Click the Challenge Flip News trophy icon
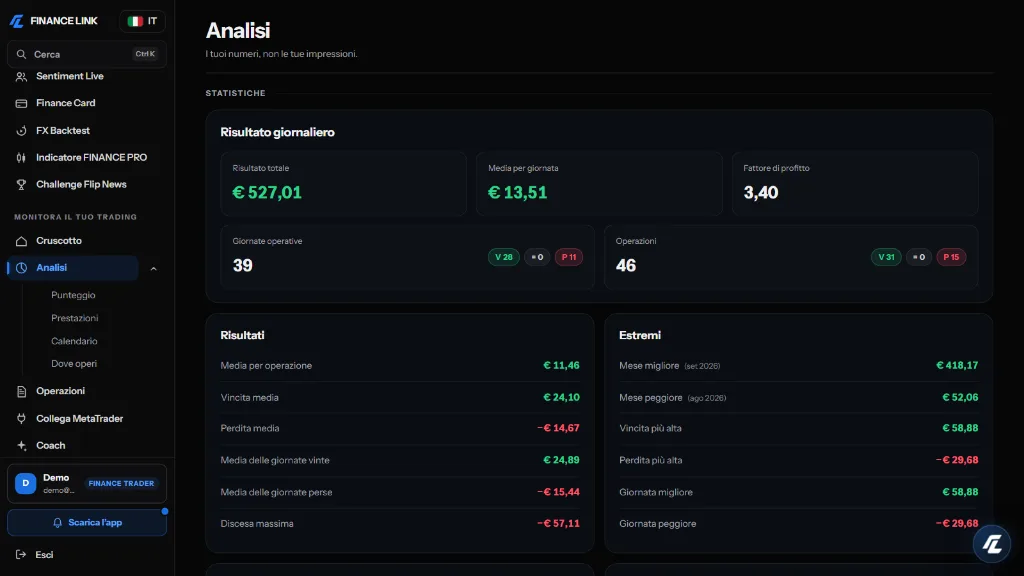This screenshot has width=1024, height=576. point(22,185)
